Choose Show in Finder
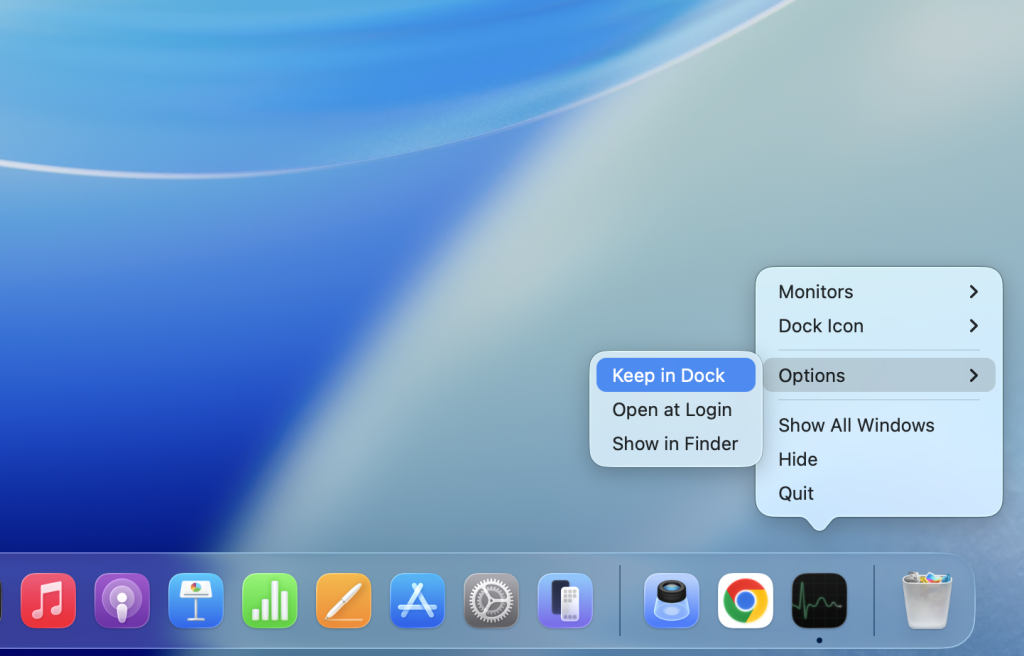This screenshot has height=656, width=1024. pos(676,444)
